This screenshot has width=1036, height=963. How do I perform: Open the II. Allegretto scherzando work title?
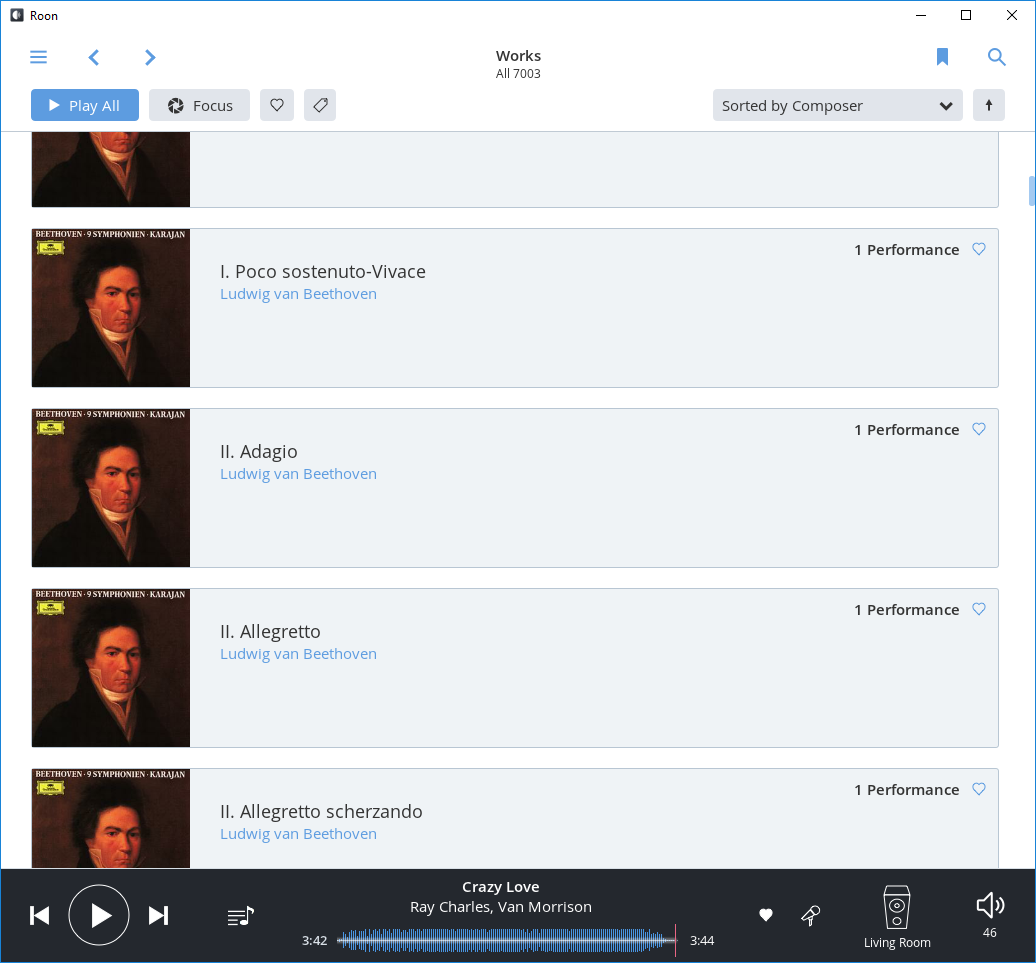tap(321, 812)
